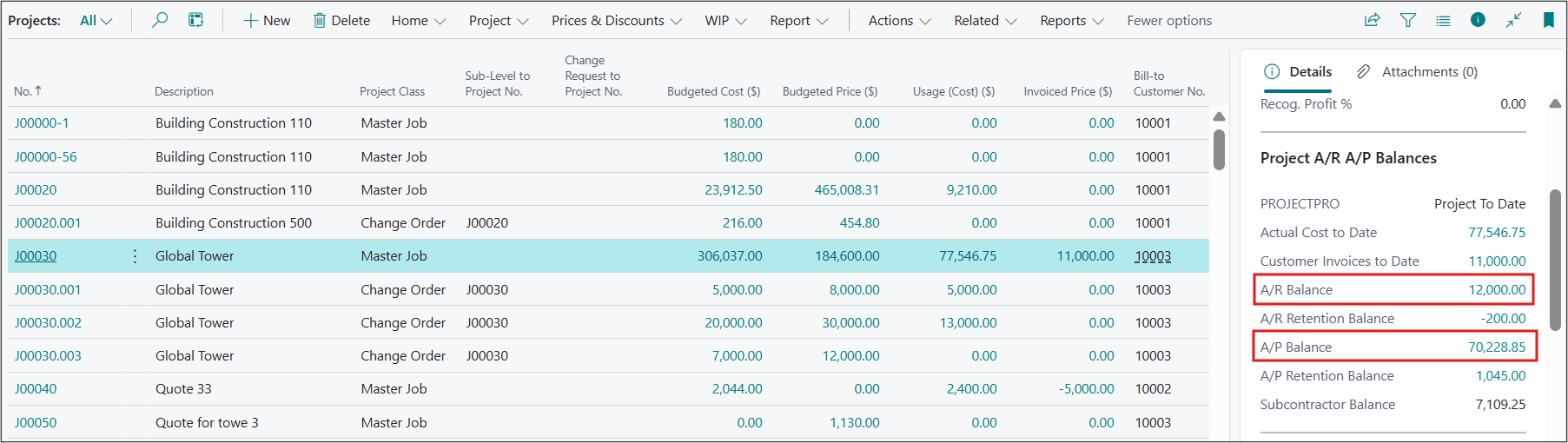Click the New button
This screenshot has height=443, width=1568.
pos(267,21)
